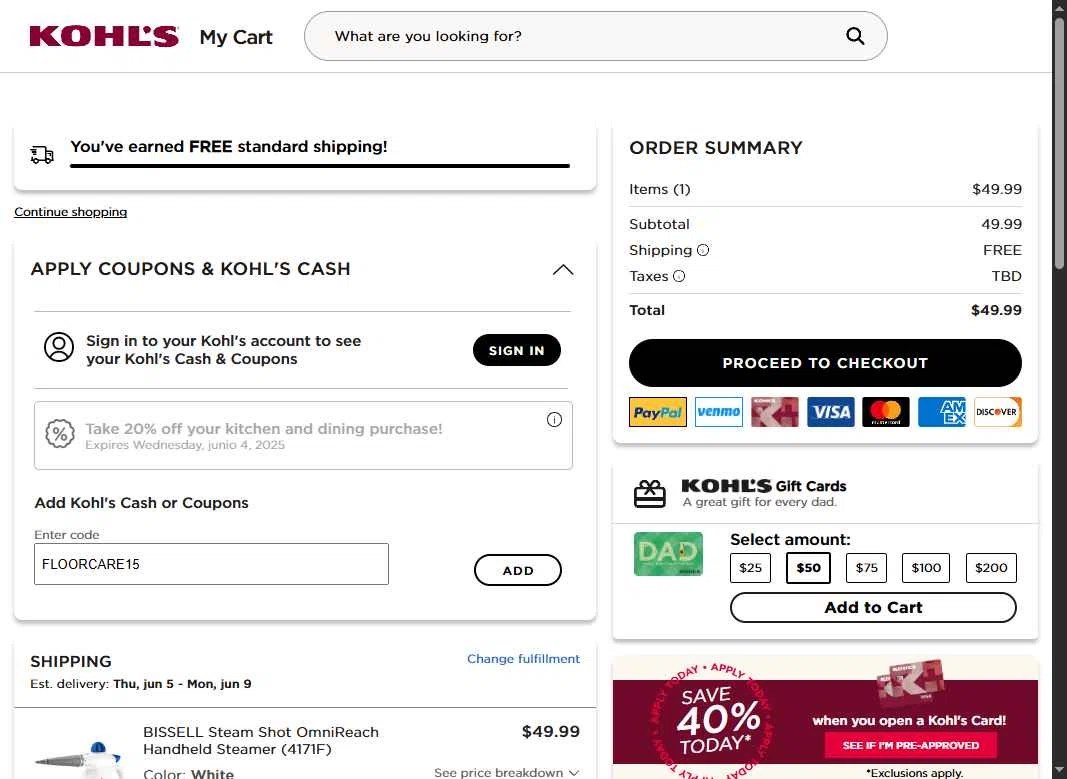This screenshot has width=1067, height=779.
Task: Select the $25 gift card amount
Action: (751, 568)
